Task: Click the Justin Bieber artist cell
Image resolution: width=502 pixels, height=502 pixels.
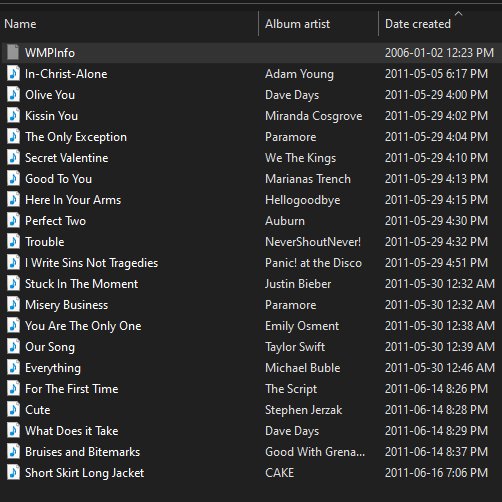Action: coord(298,284)
